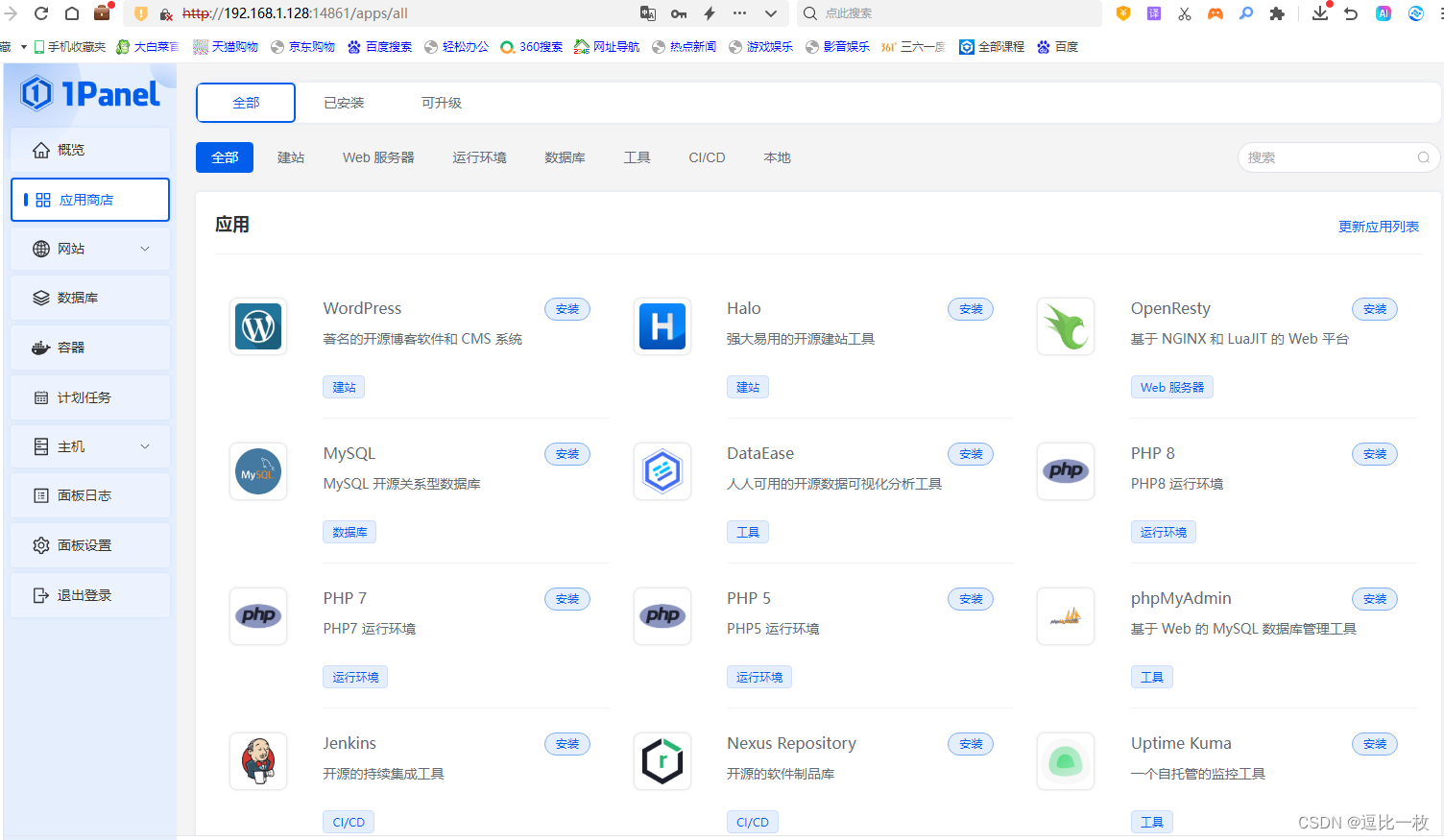The height and width of the screenshot is (840, 1444).
Task: Click the translate icon in address bar
Action: pyautogui.click(x=648, y=13)
